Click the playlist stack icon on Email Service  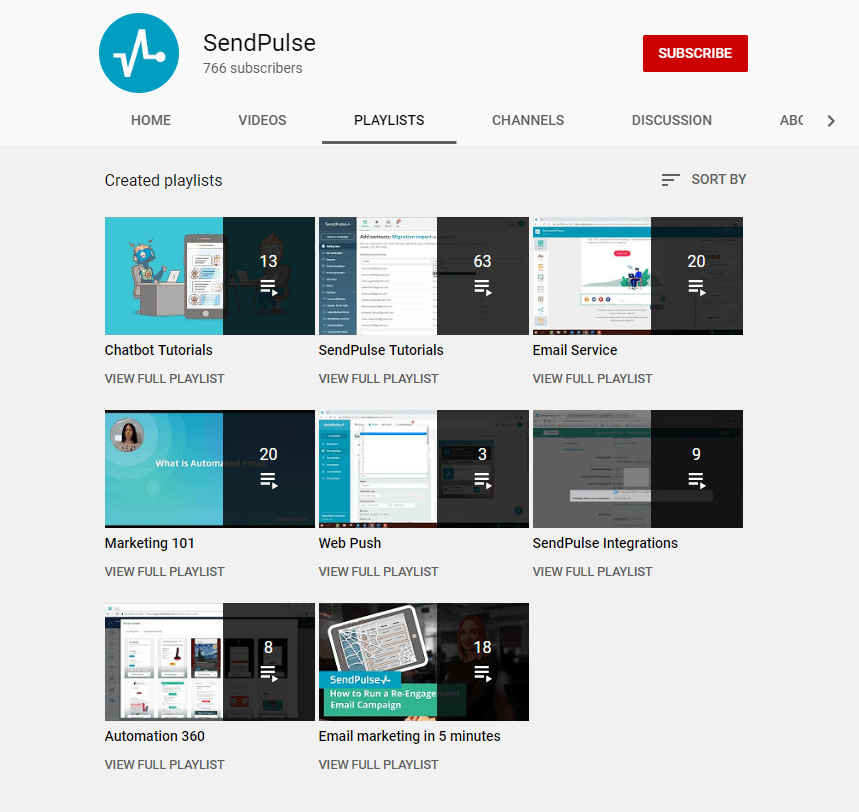pos(696,288)
